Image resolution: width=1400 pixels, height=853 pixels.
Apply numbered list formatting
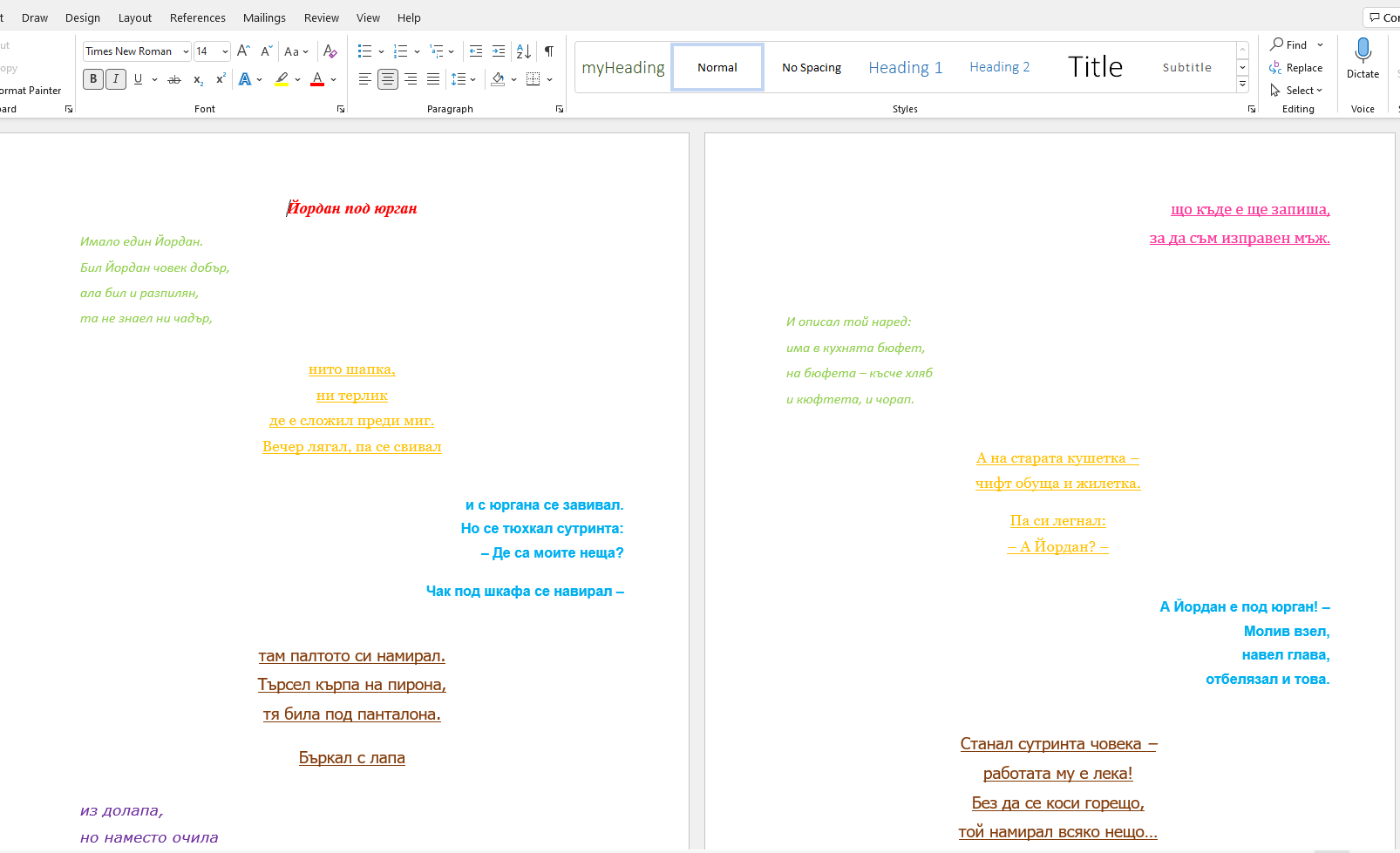pos(401,51)
